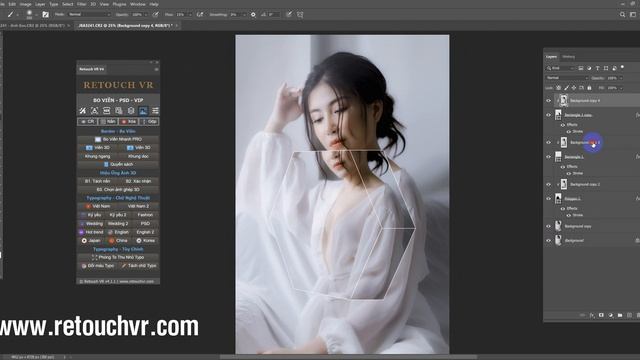Viewport: 640px width, 360px height.
Task: Open the Flow value dropdown arrow
Action: coord(190,14)
